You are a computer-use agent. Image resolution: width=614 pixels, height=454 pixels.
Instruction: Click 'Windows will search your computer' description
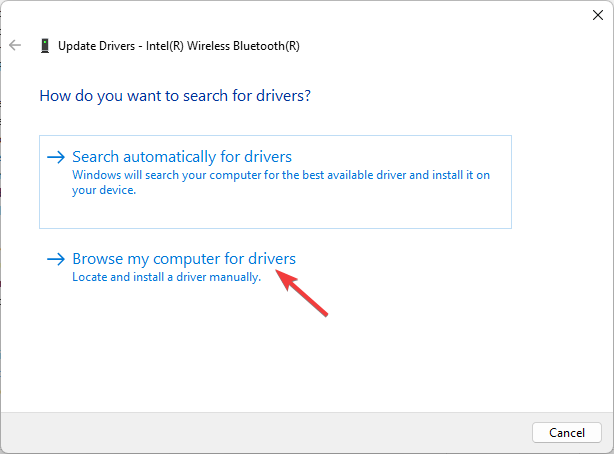coord(281,182)
